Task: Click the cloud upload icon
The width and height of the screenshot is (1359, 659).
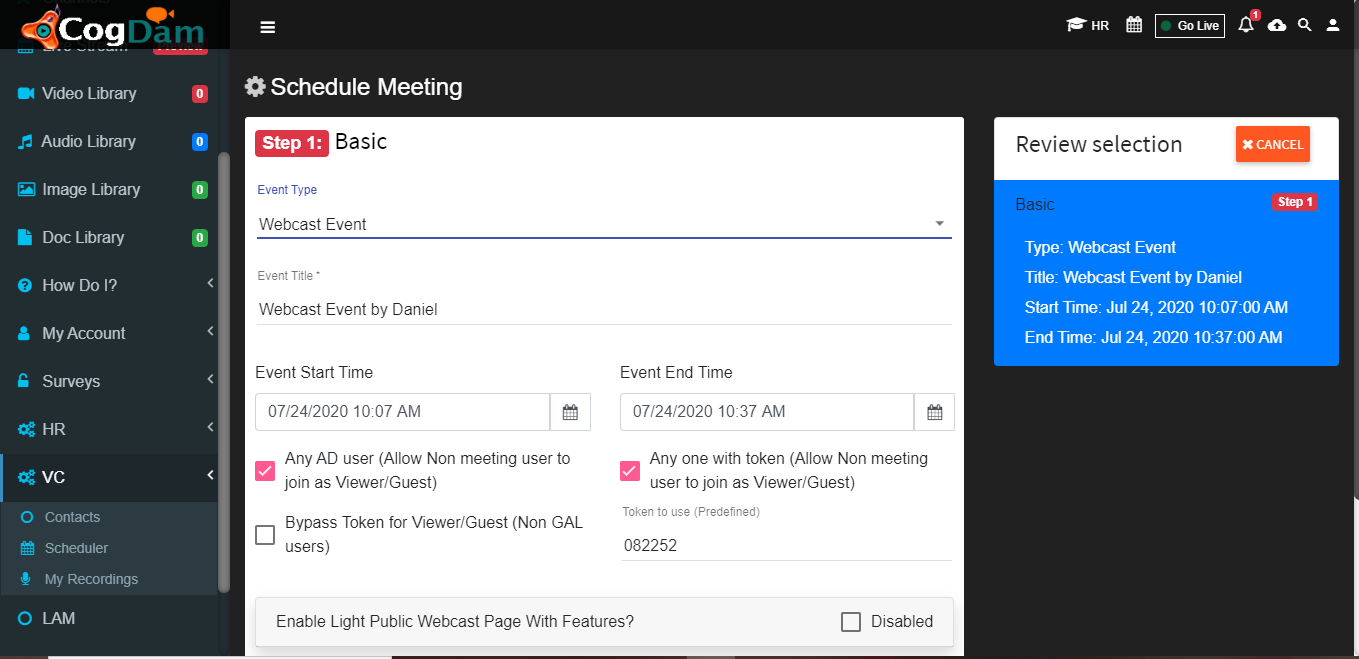Action: pos(1277,25)
